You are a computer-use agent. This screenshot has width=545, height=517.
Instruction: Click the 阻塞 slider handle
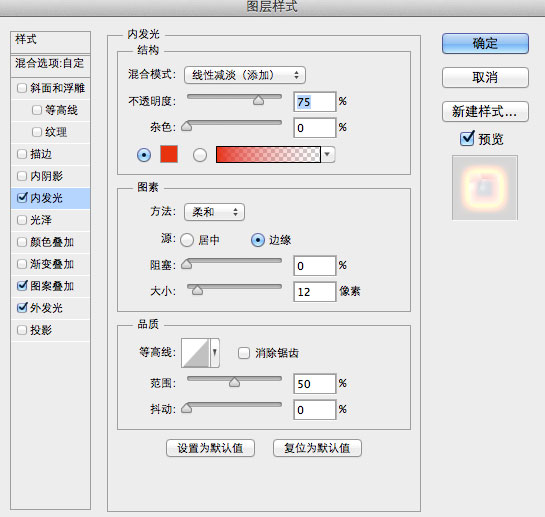click(x=187, y=264)
